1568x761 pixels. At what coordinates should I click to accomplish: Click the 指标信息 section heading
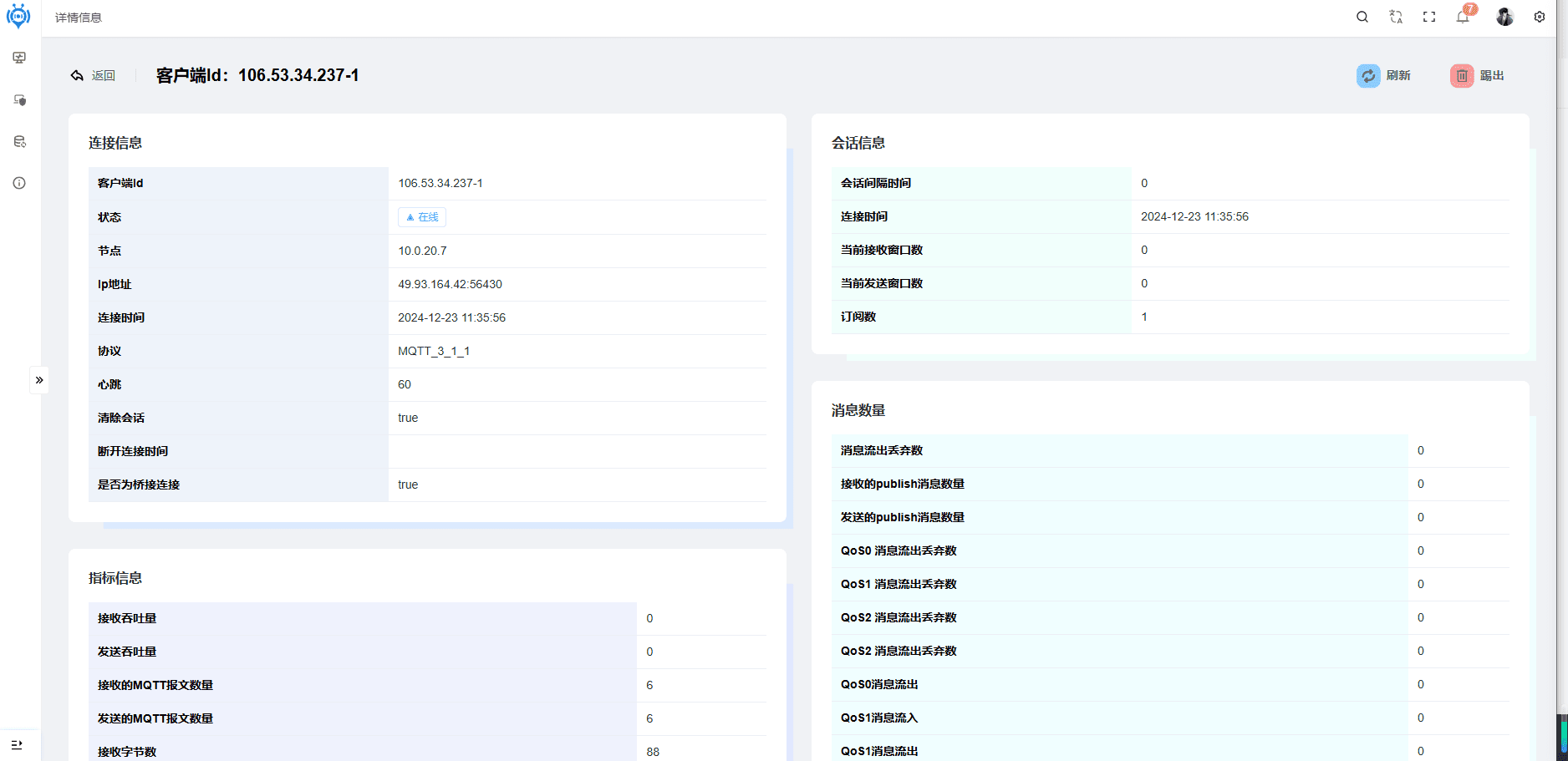click(x=115, y=578)
